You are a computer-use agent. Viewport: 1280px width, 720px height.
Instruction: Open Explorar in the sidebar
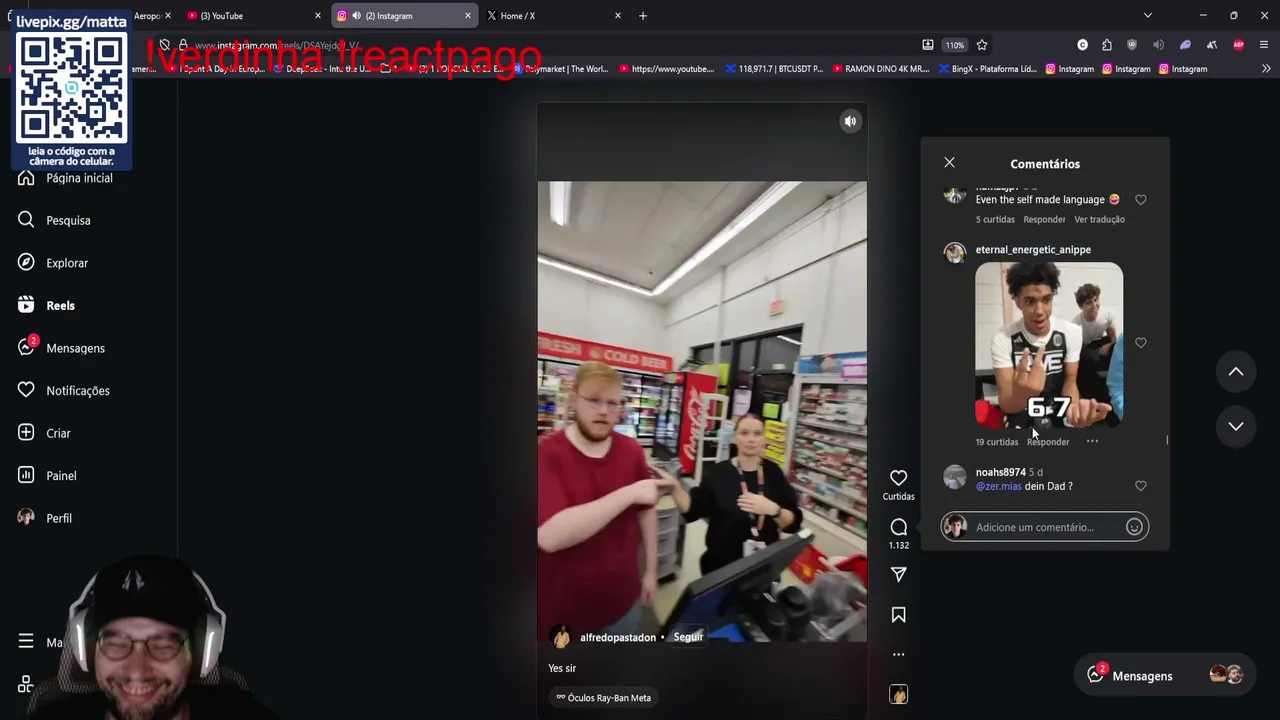(x=53, y=263)
